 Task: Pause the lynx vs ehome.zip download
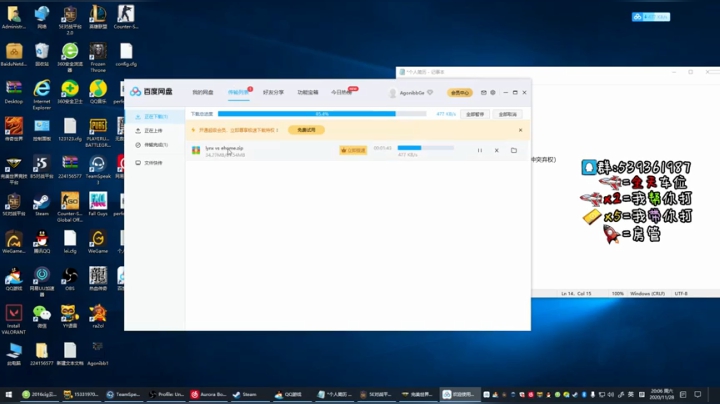480,151
